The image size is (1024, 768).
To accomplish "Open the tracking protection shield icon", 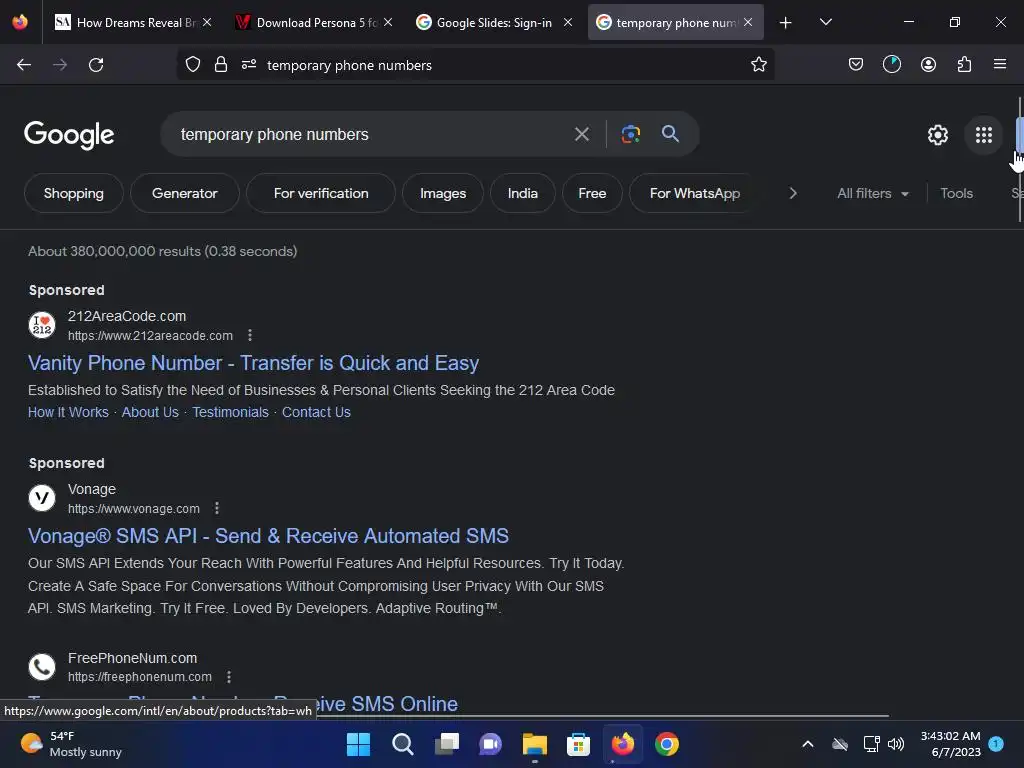I will click(193, 65).
